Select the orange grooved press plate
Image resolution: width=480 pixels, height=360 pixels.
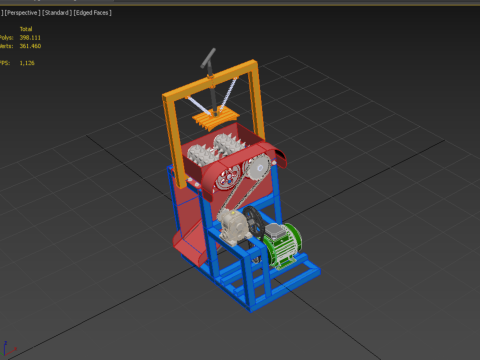click(215, 119)
